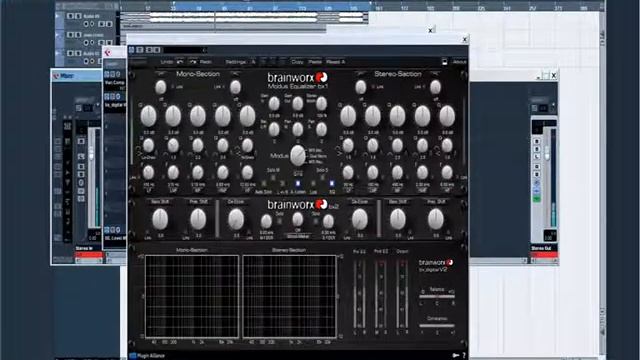Click the Redo arrow icon in plugin toolbar

[193, 62]
